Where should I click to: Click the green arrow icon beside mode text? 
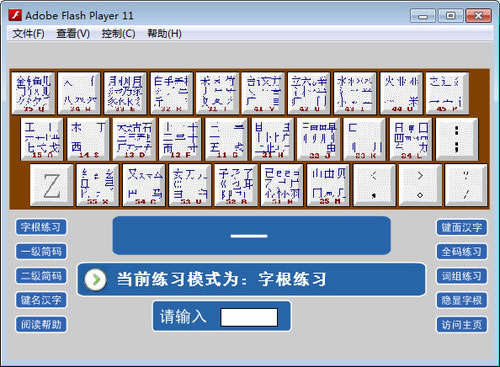96,279
